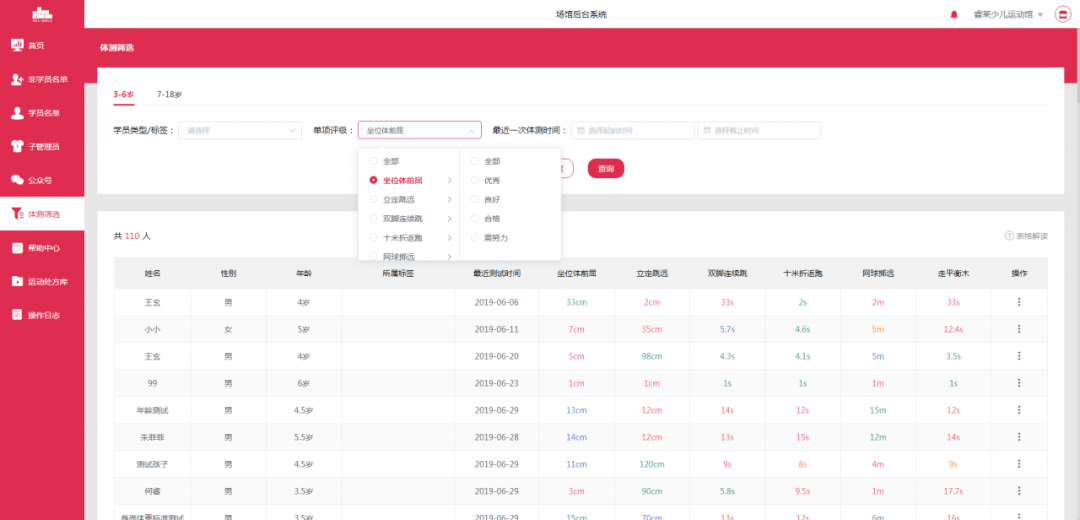The image size is (1080, 520).
Task: Collapse the 单项评级 坐位体前屈 dropdown
Action: click(x=419, y=130)
